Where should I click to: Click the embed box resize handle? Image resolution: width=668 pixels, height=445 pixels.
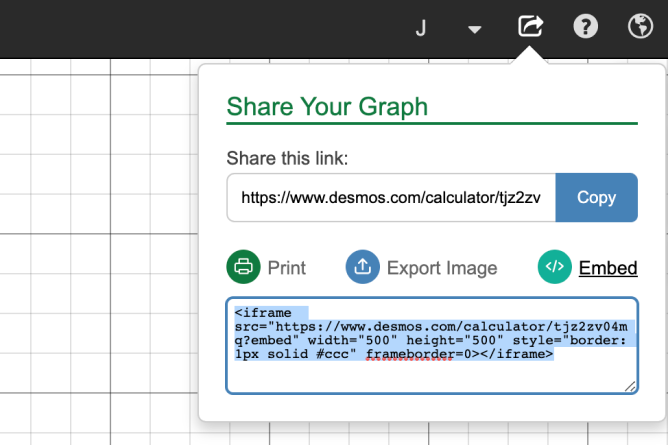[630, 386]
